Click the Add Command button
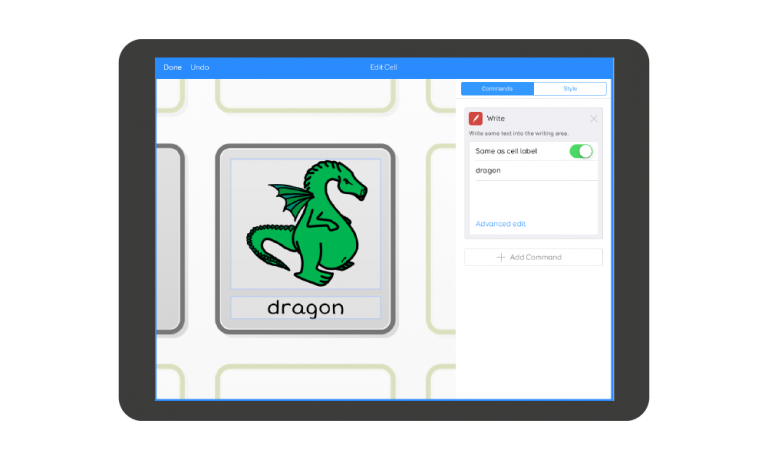The image size is (768, 460). (x=533, y=257)
